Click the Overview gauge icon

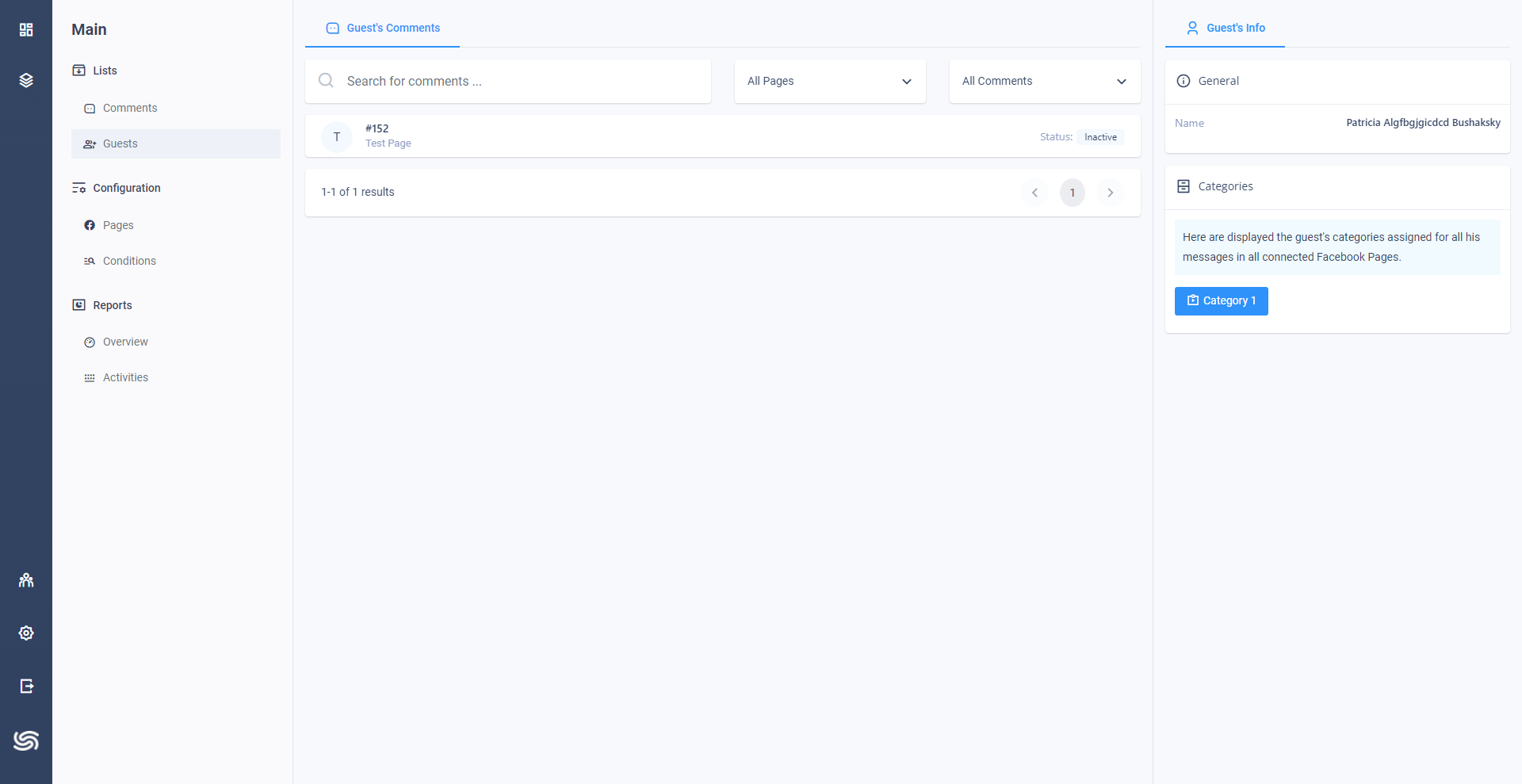click(x=90, y=342)
